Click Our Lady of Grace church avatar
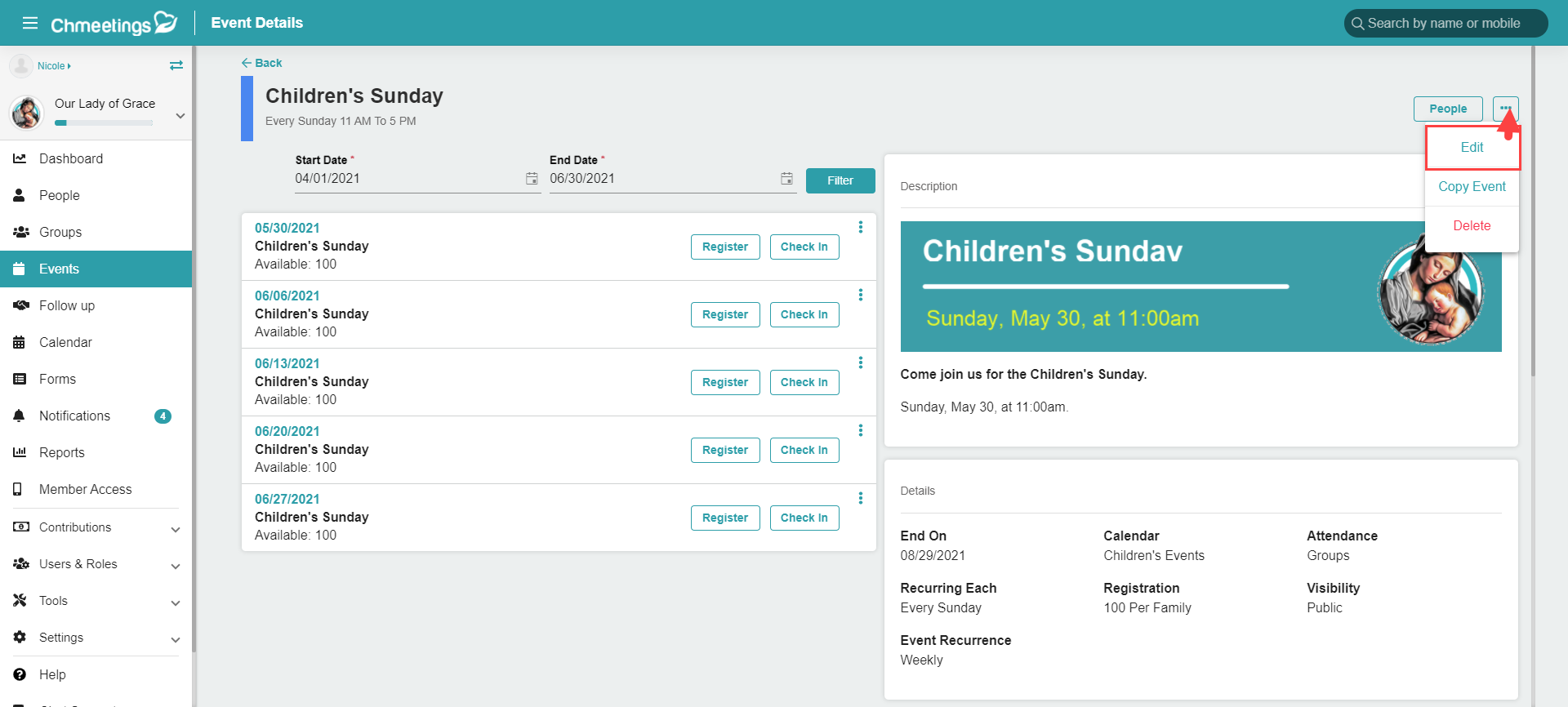Viewport: 1568px width, 707px height. pyautogui.click(x=26, y=113)
